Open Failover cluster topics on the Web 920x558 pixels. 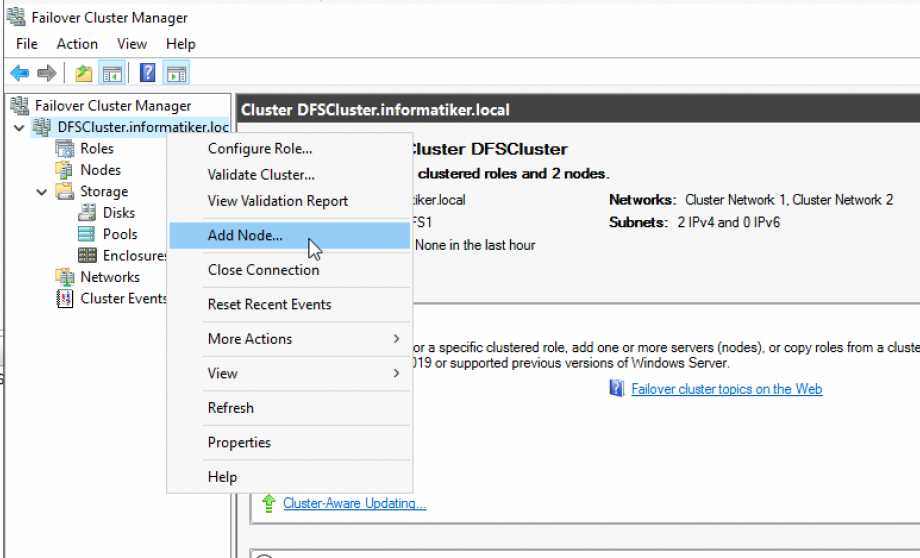[x=726, y=389]
